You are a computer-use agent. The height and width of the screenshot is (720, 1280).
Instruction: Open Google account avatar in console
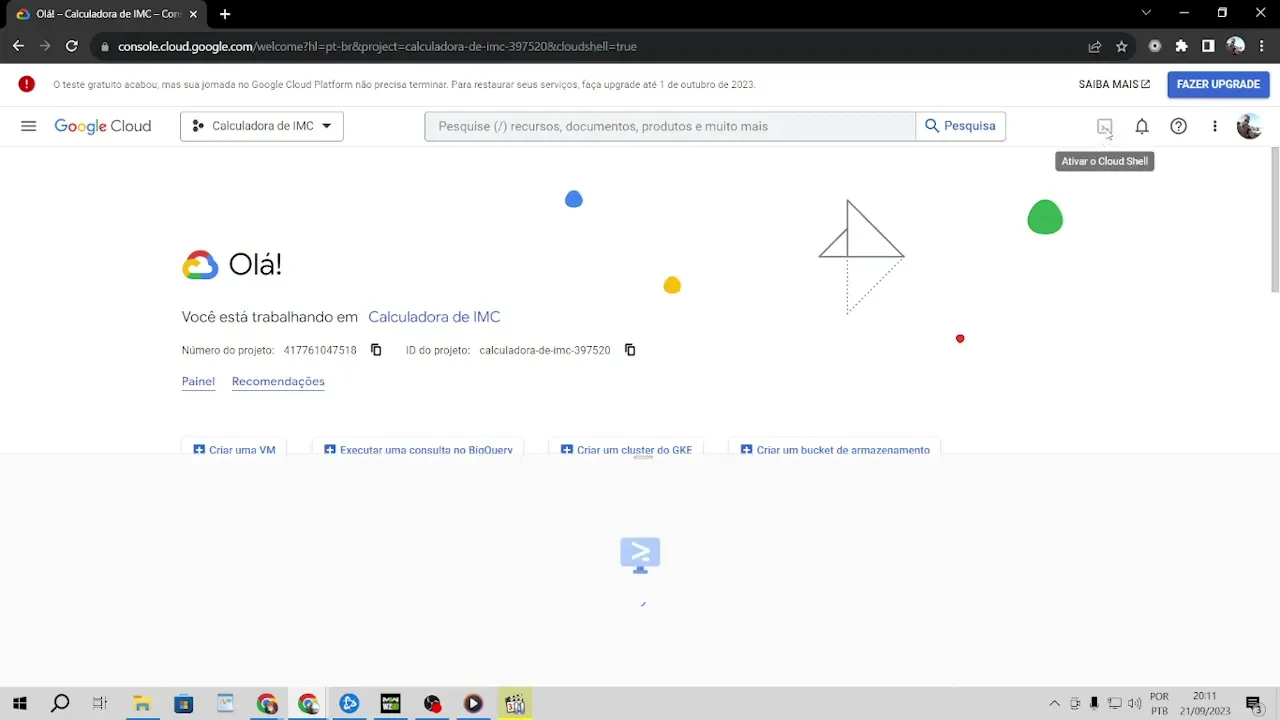click(1249, 126)
